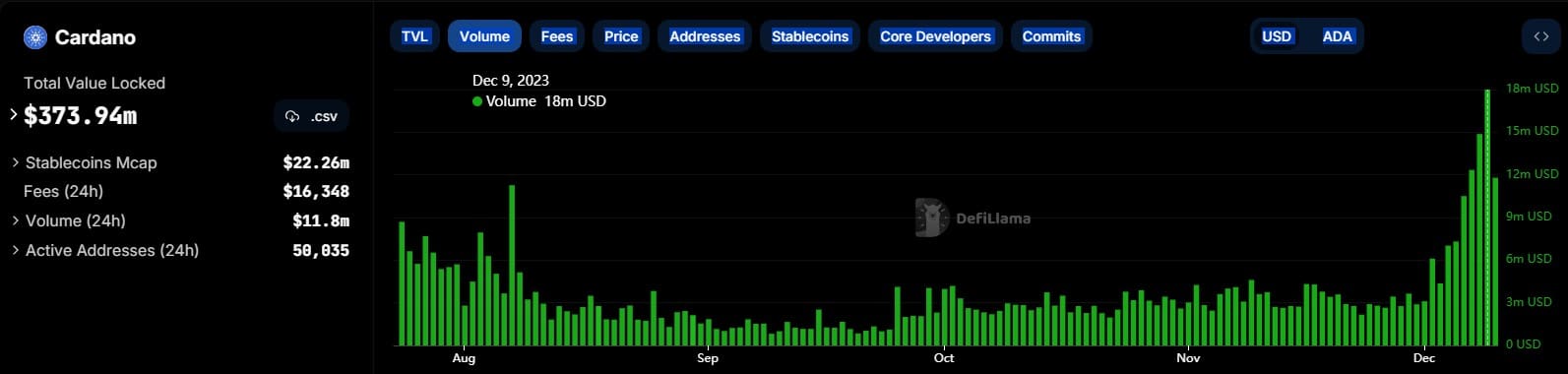The width and height of the screenshot is (1568, 374).
Task: Click the 18m USD y-axis label
Action: (x=1533, y=89)
